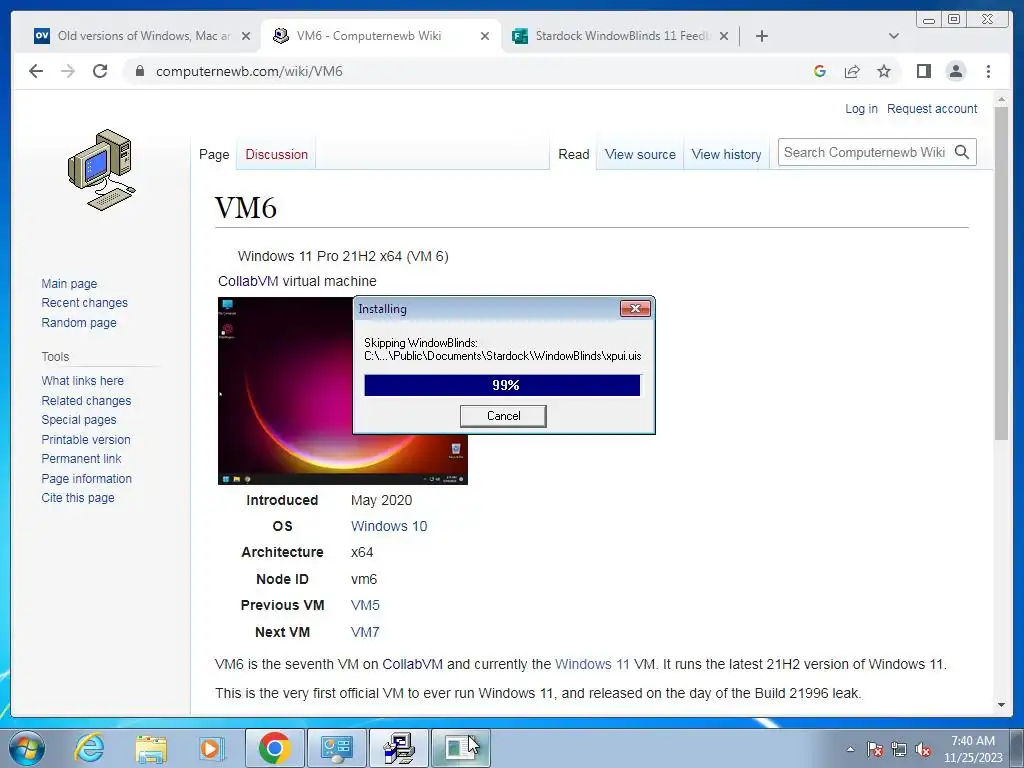The image size is (1024, 768).
Task: Expand the tab search dropdown
Action: point(894,36)
